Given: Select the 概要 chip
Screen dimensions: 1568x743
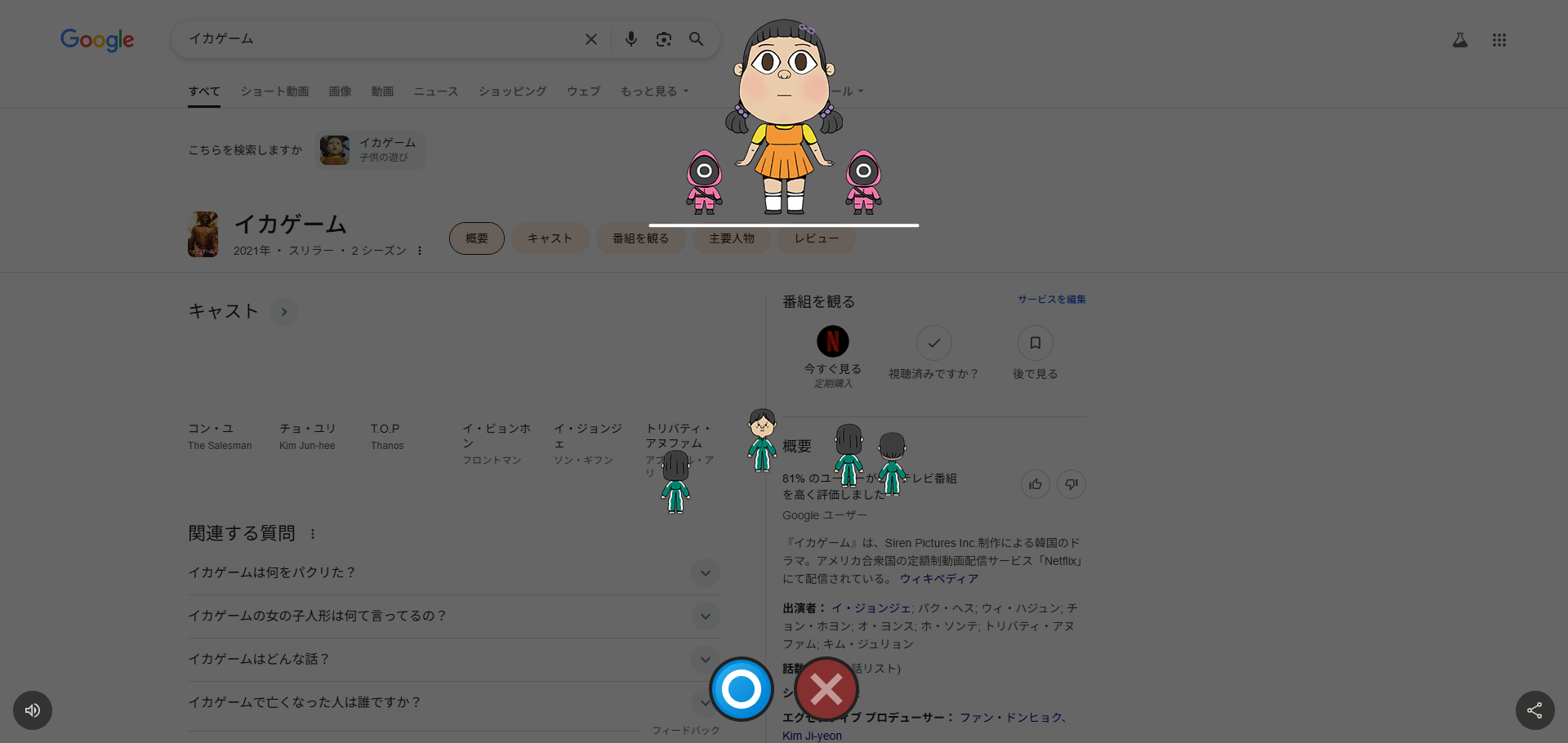Looking at the screenshot, I should 477,238.
